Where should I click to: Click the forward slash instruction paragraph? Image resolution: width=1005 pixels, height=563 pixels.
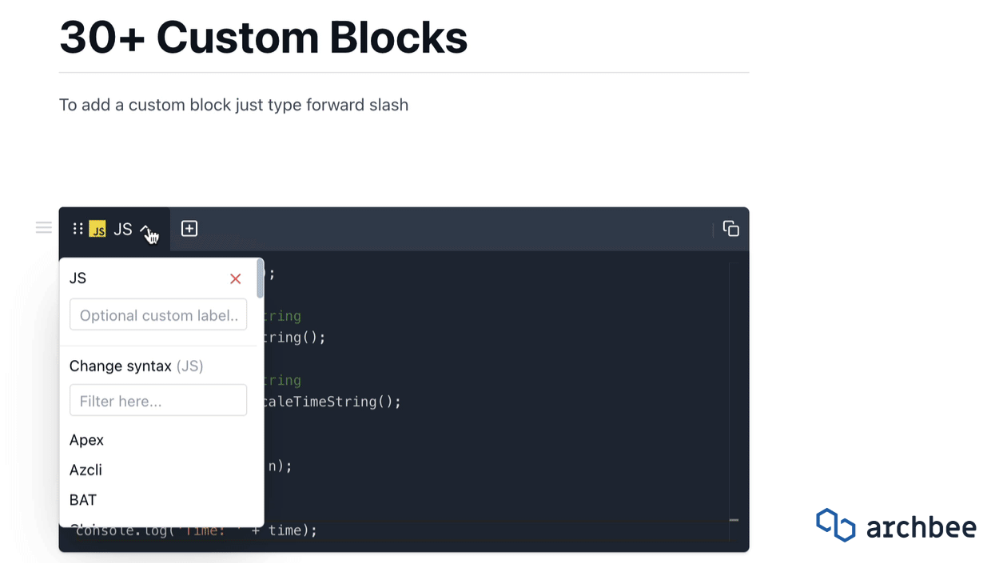234,105
